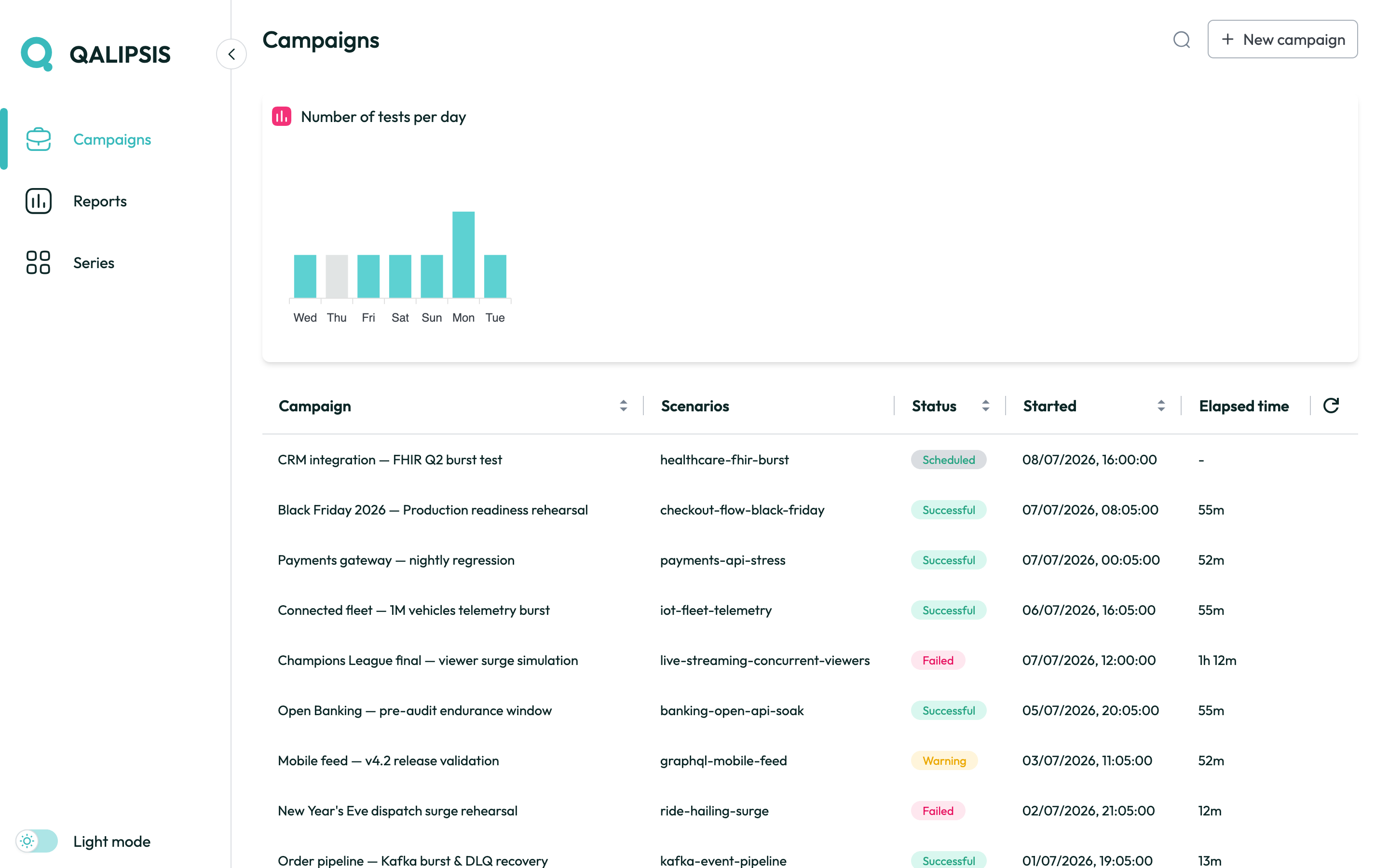Image resolution: width=1389 pixels, height=868 pixels.
Task: Click scenario healthcare-fhir-burst
Action: click(724, 460)
